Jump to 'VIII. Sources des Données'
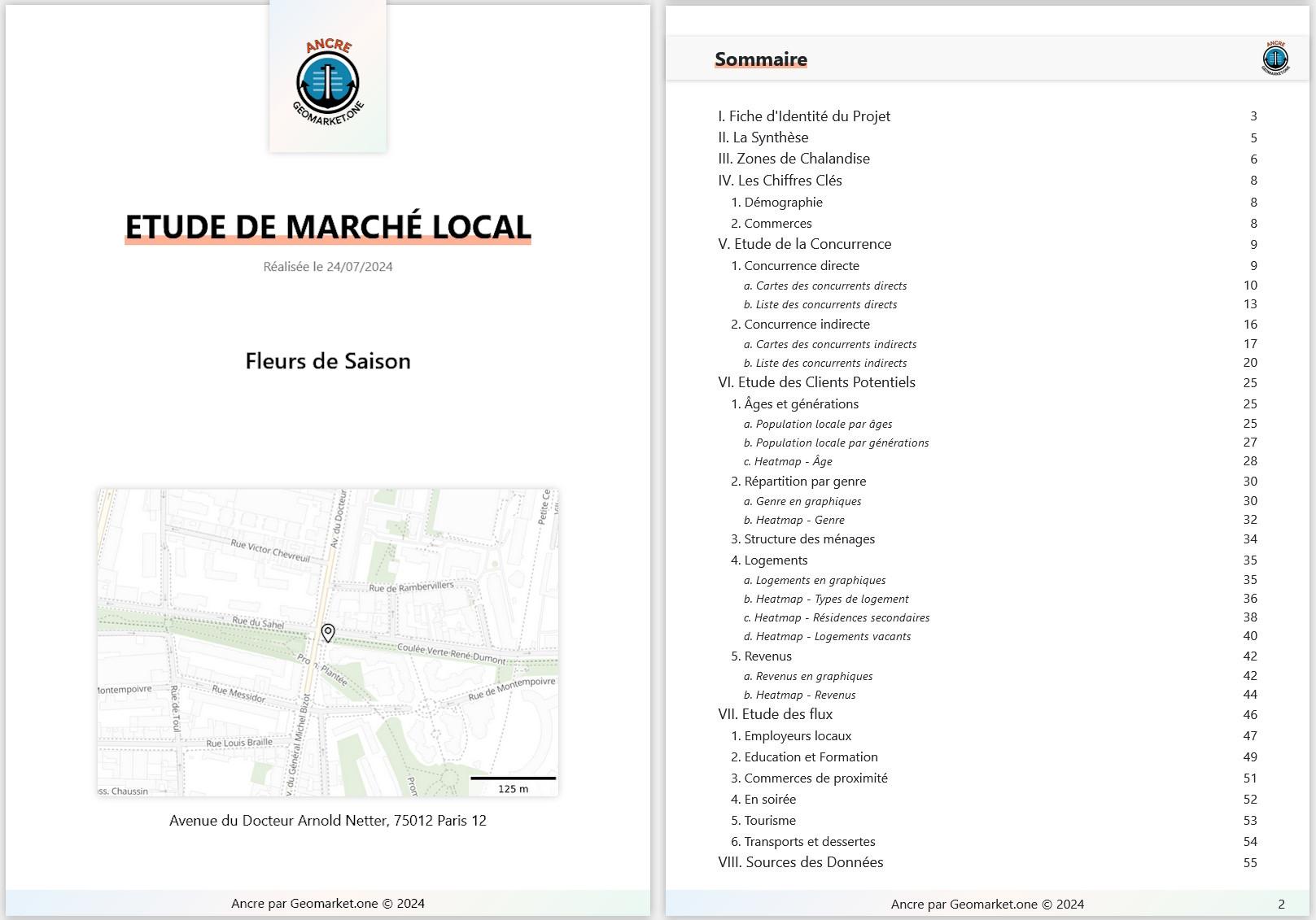 800,862
